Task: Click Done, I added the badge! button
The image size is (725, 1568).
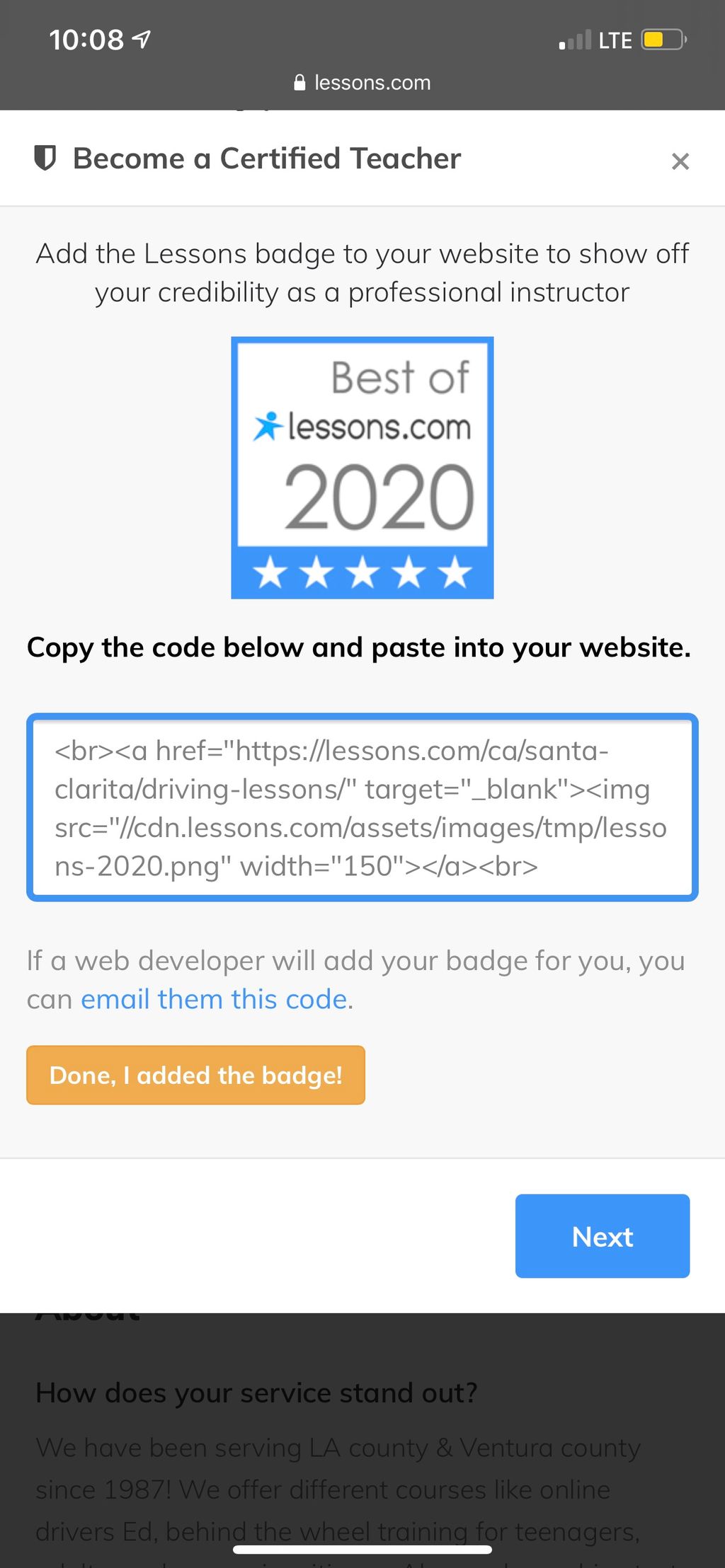Action: [195, 1075]
